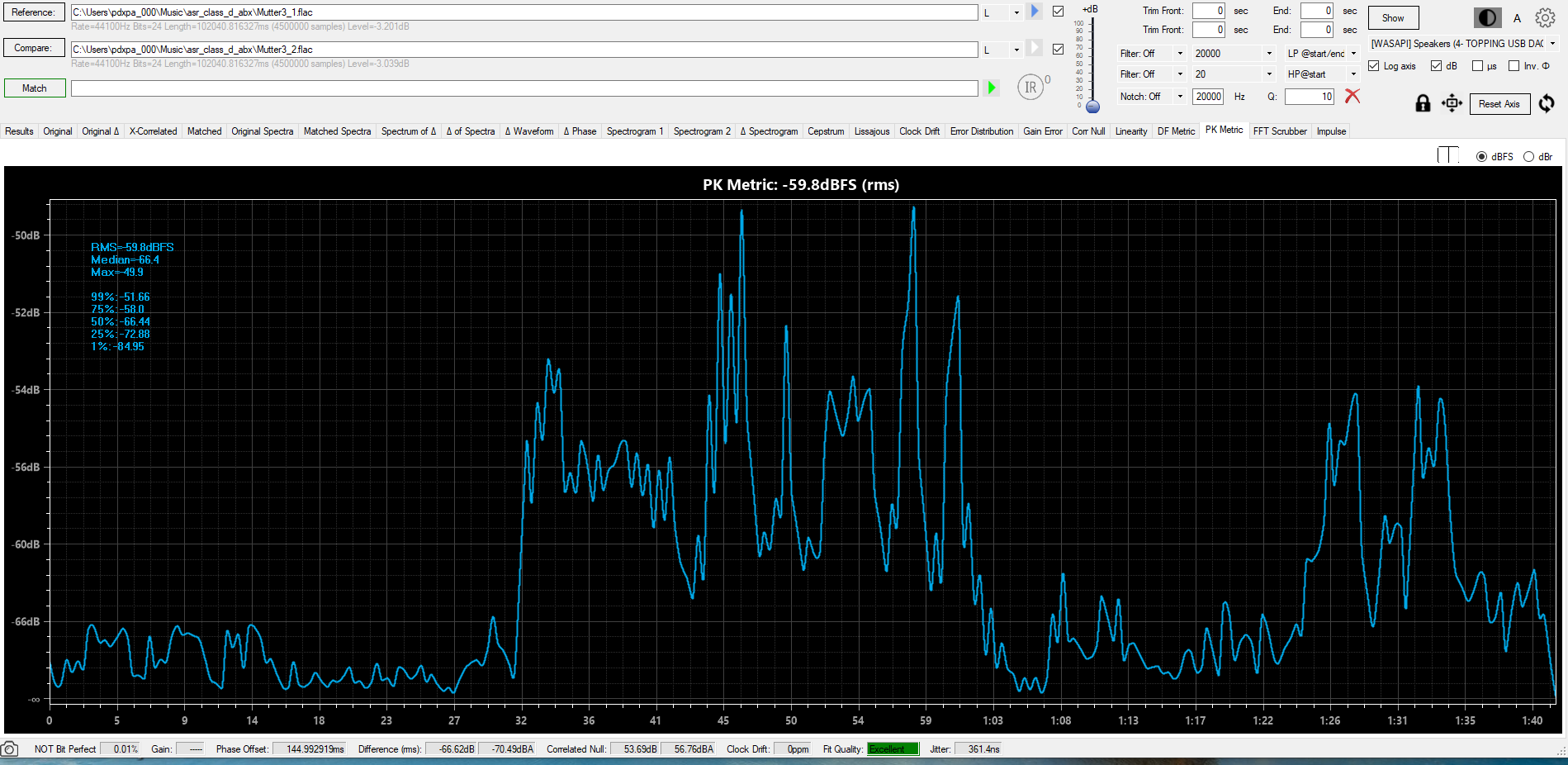Open the X-Correlated tab
This screenshot has width=1568, height=765.
[x=153, y=131]
